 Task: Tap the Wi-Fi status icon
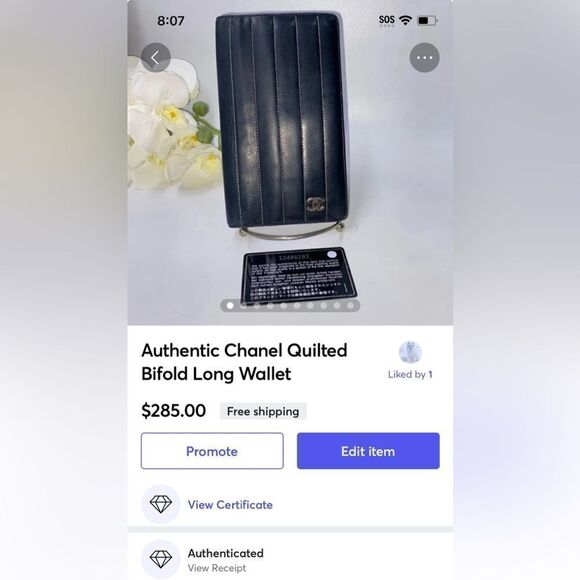[x=405, y=20]
